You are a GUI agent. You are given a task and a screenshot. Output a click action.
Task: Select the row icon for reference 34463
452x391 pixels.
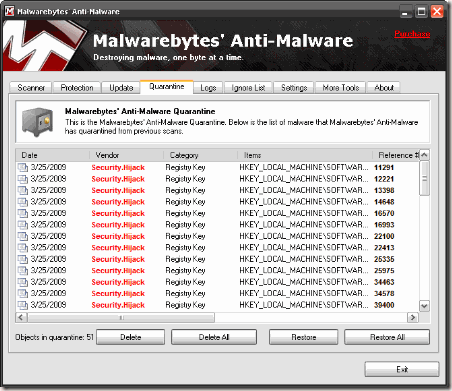(23, 282)
